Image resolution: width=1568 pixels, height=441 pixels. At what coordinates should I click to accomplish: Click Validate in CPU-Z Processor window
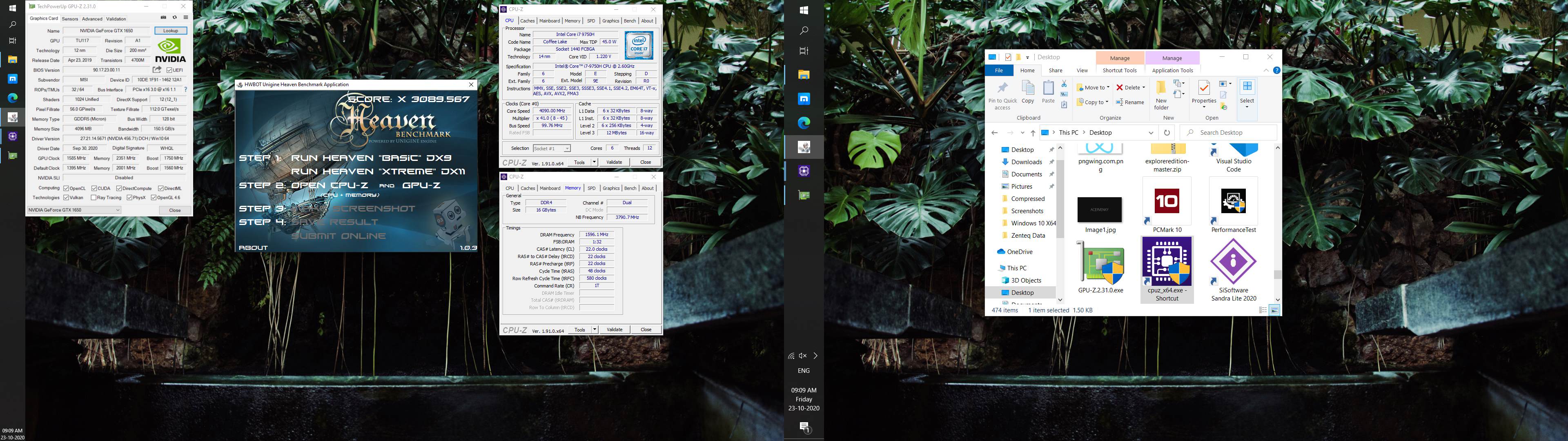click(614, 162)
